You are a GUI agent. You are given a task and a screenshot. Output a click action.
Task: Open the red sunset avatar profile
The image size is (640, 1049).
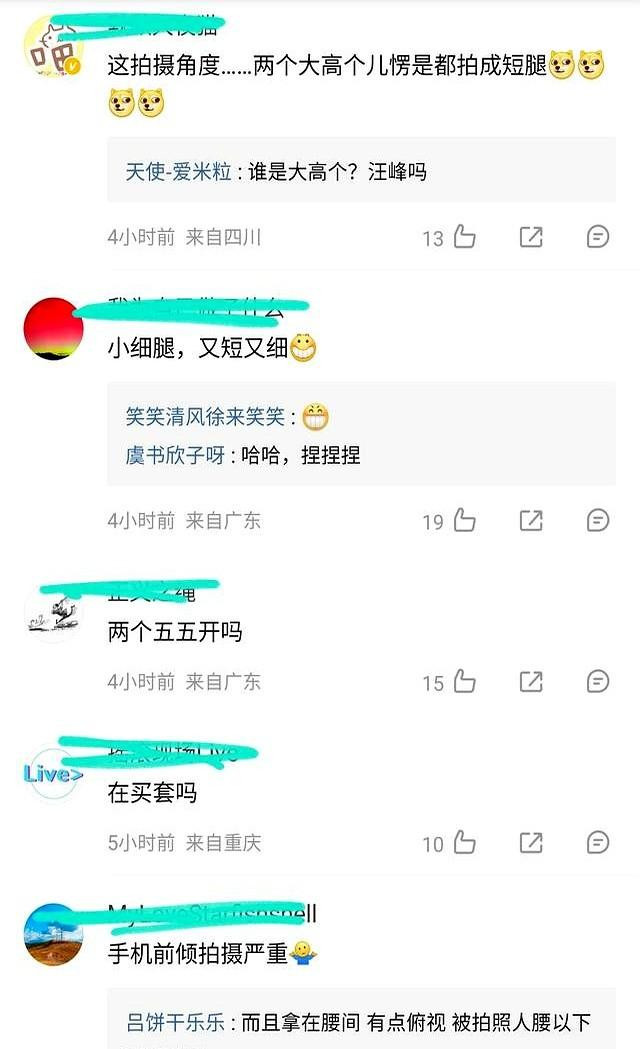click(x=54, y=328)
